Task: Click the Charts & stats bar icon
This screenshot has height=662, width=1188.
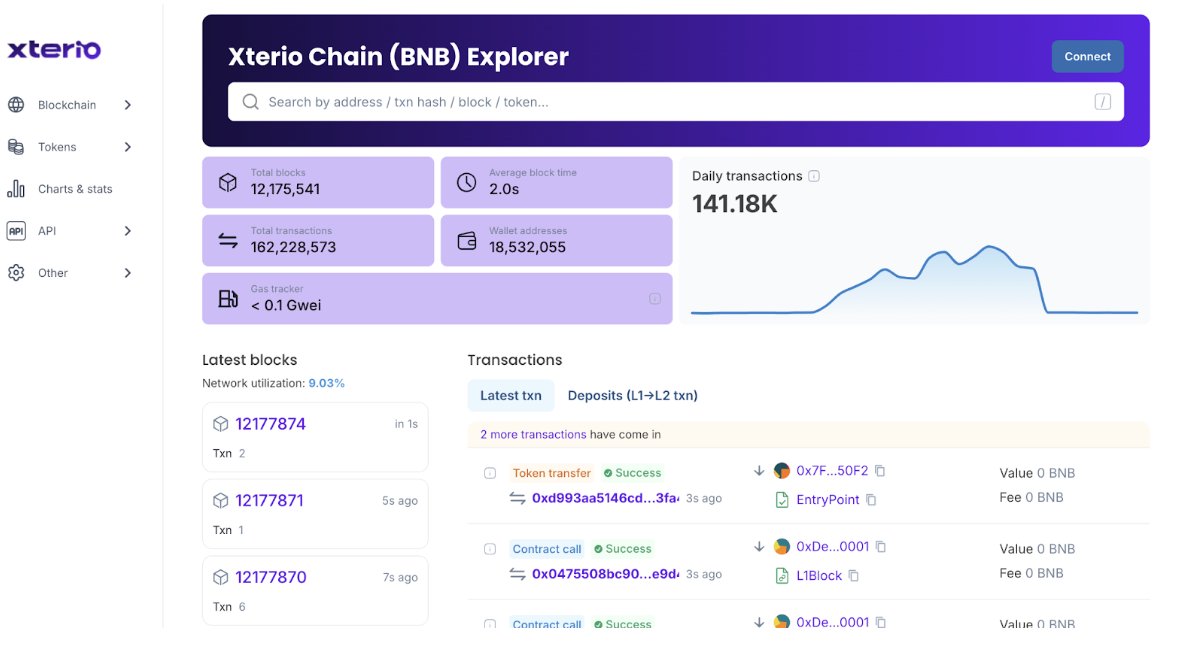Action: 16,189
